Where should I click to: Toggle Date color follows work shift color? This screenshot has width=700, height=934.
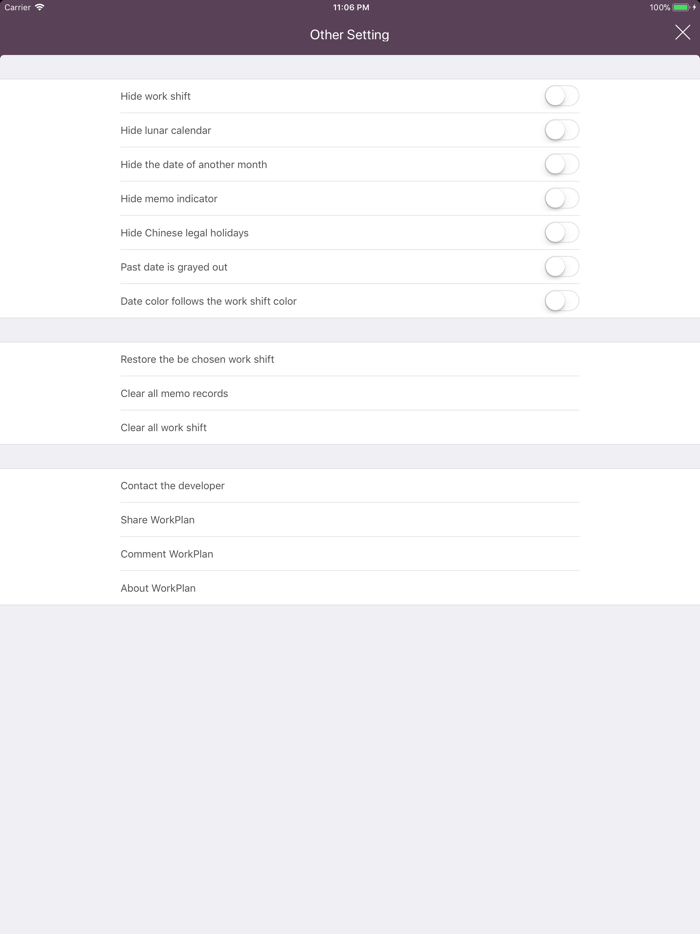561,301
